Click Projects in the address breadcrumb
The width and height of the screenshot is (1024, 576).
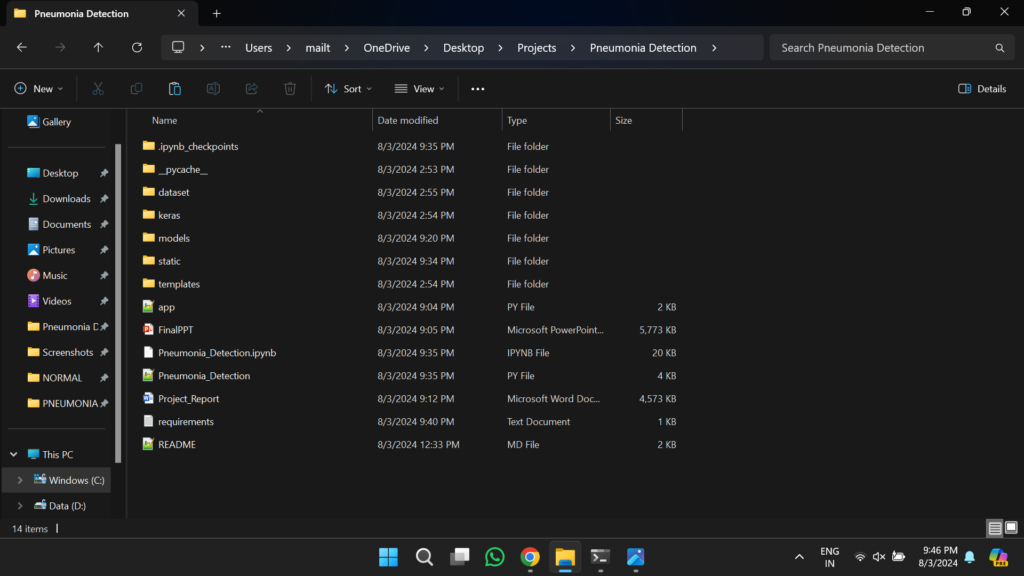point(536,48)
